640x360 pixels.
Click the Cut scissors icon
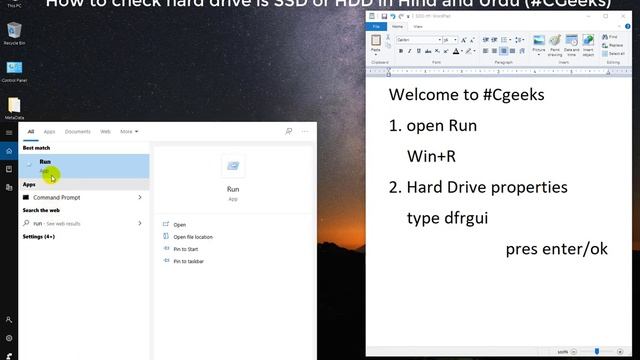[x=388, y=37]
